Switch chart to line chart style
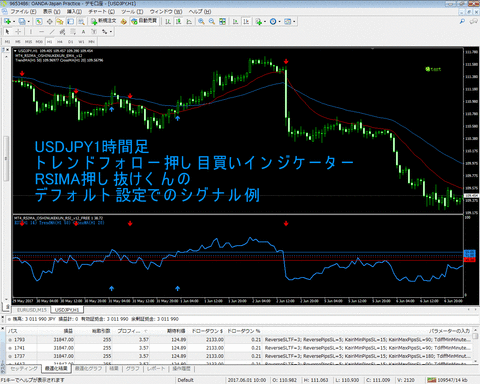Viewport: 480px width, 384px height. (189, 21)
